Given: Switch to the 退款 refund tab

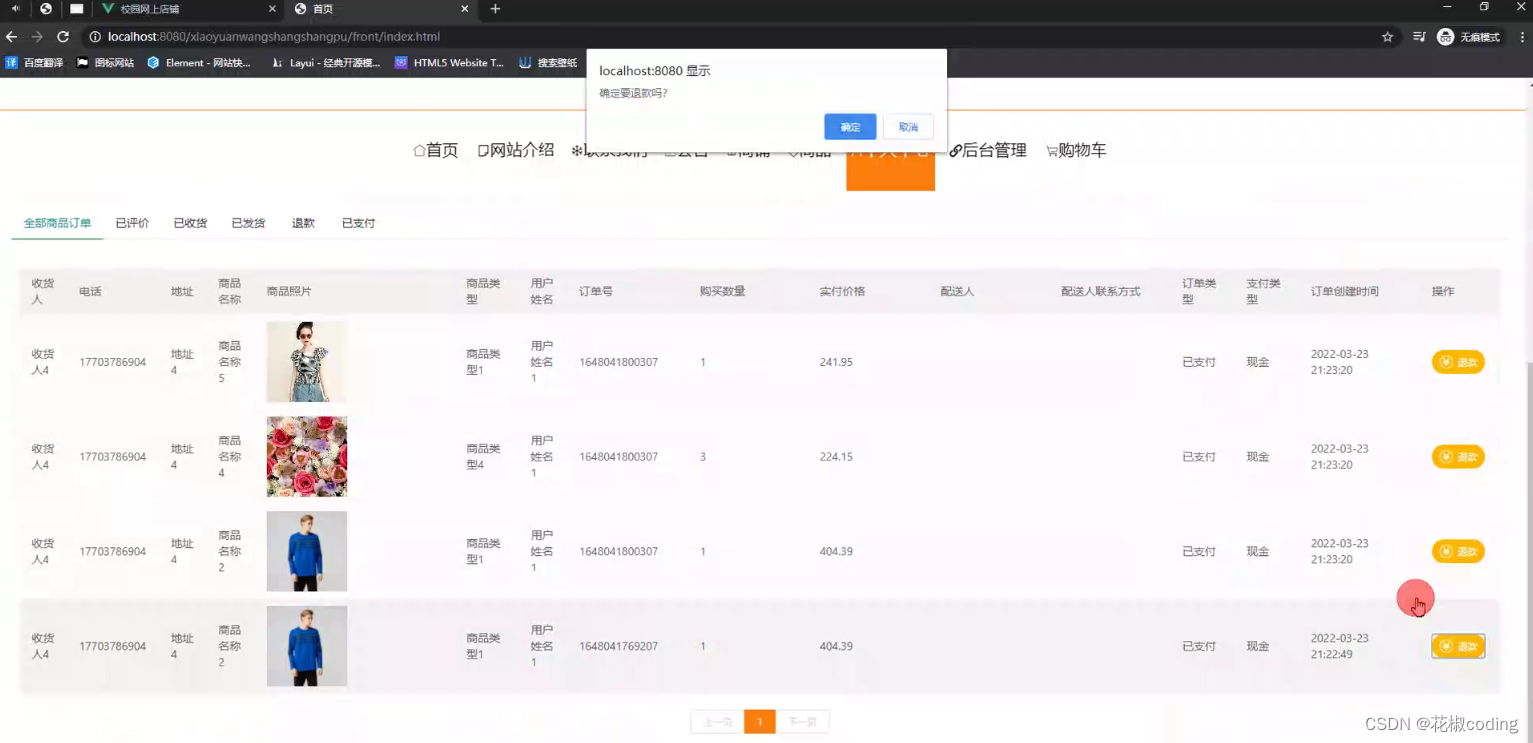Looking at the screenshot, I should [x=302, y=222].
